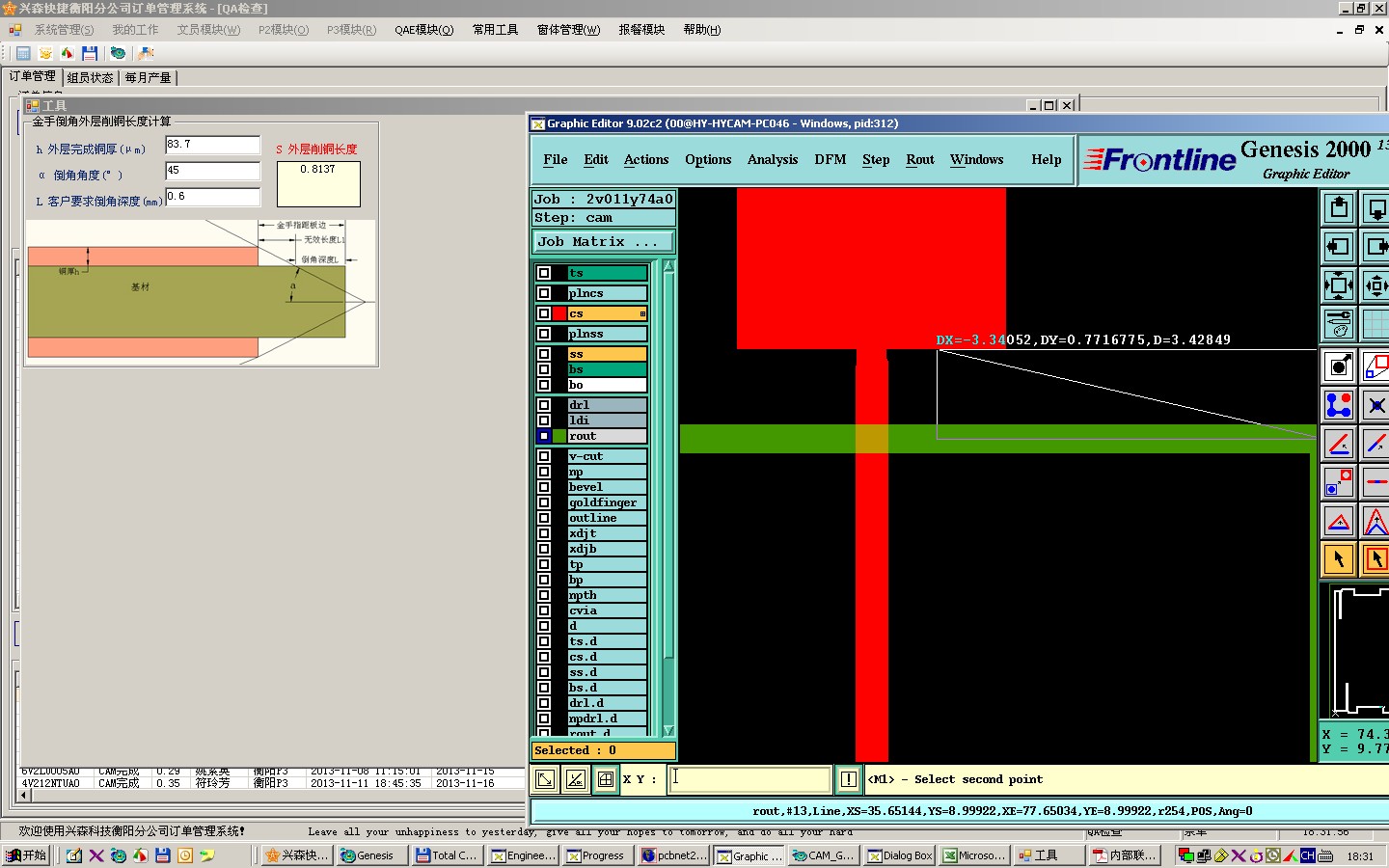Click the blue-to-red square copy tool

pos(1338,482)
